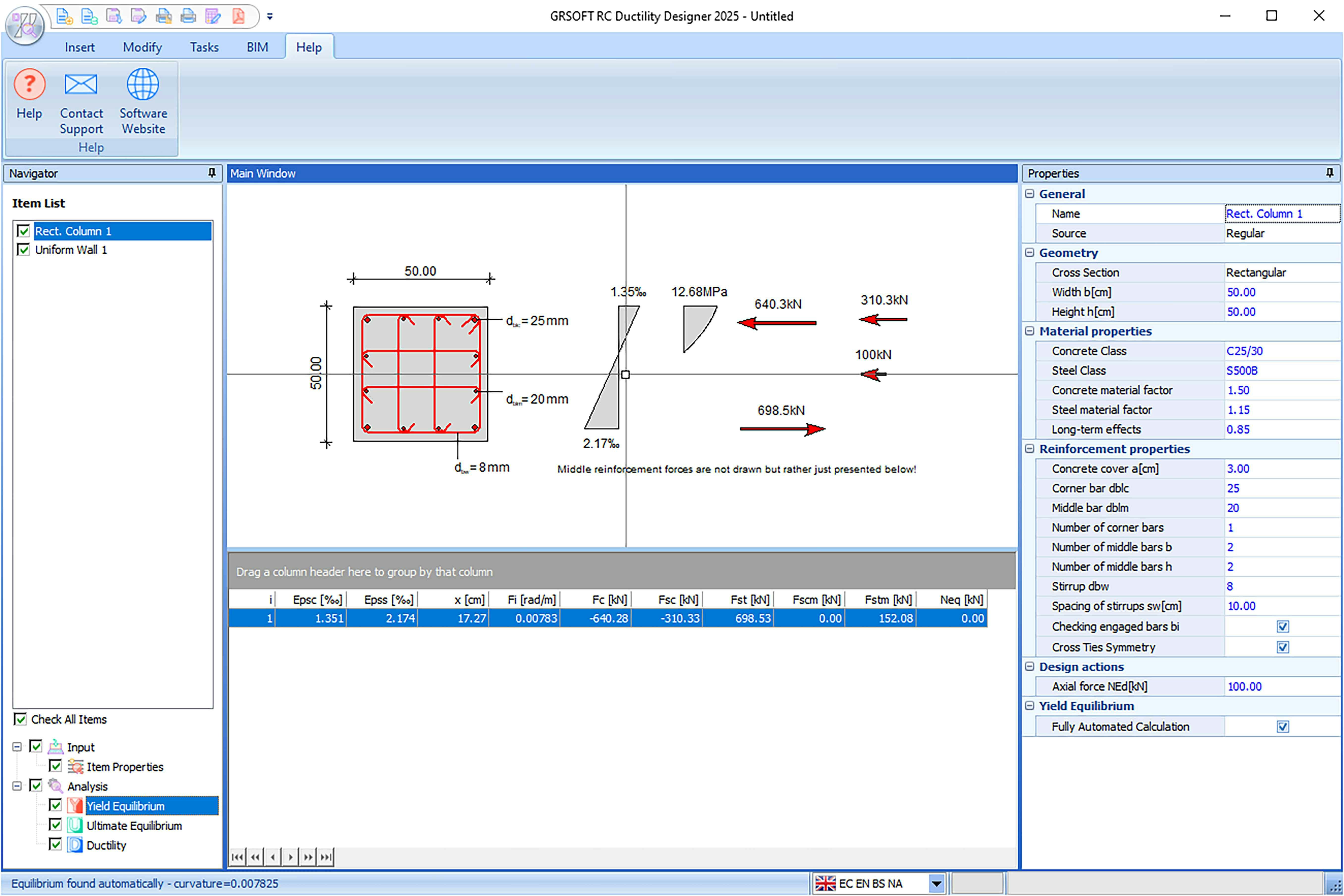Uncheck the Uniform Wall 1 item
1344x896 pixels.
coord(24,249)
